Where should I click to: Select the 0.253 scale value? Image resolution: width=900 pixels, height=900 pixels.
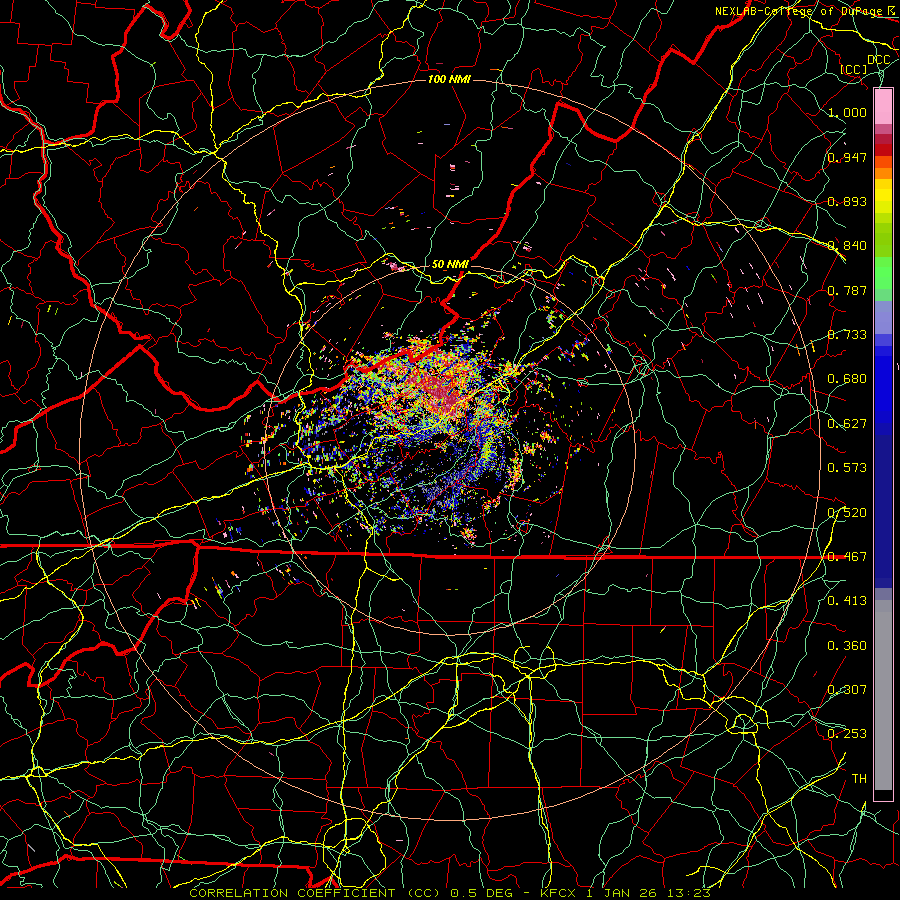pos(847,734)
